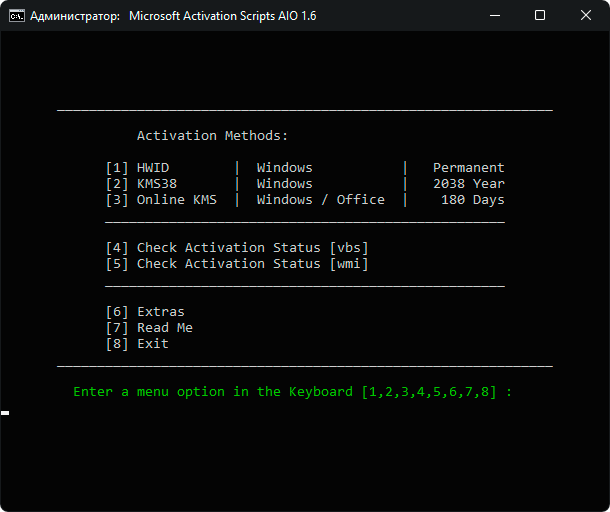
Task: Click the 2038 Year label
Action: tap(469, 184)
